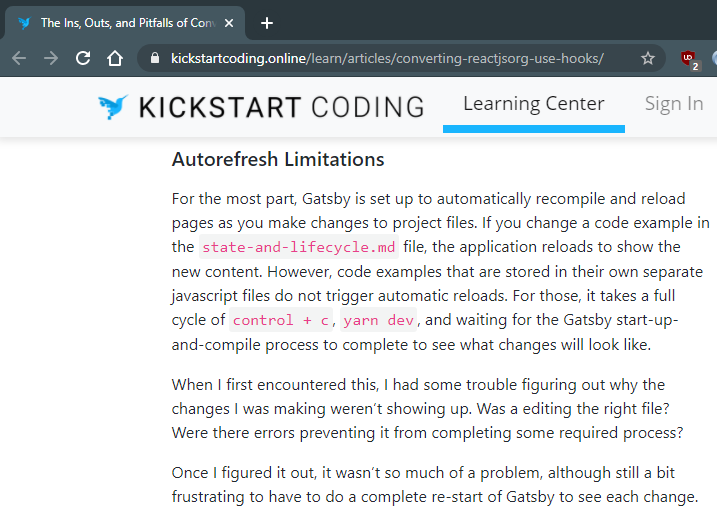Open the Sign In page
Viewport: 718px width, 514px height.
click(674, 104)
